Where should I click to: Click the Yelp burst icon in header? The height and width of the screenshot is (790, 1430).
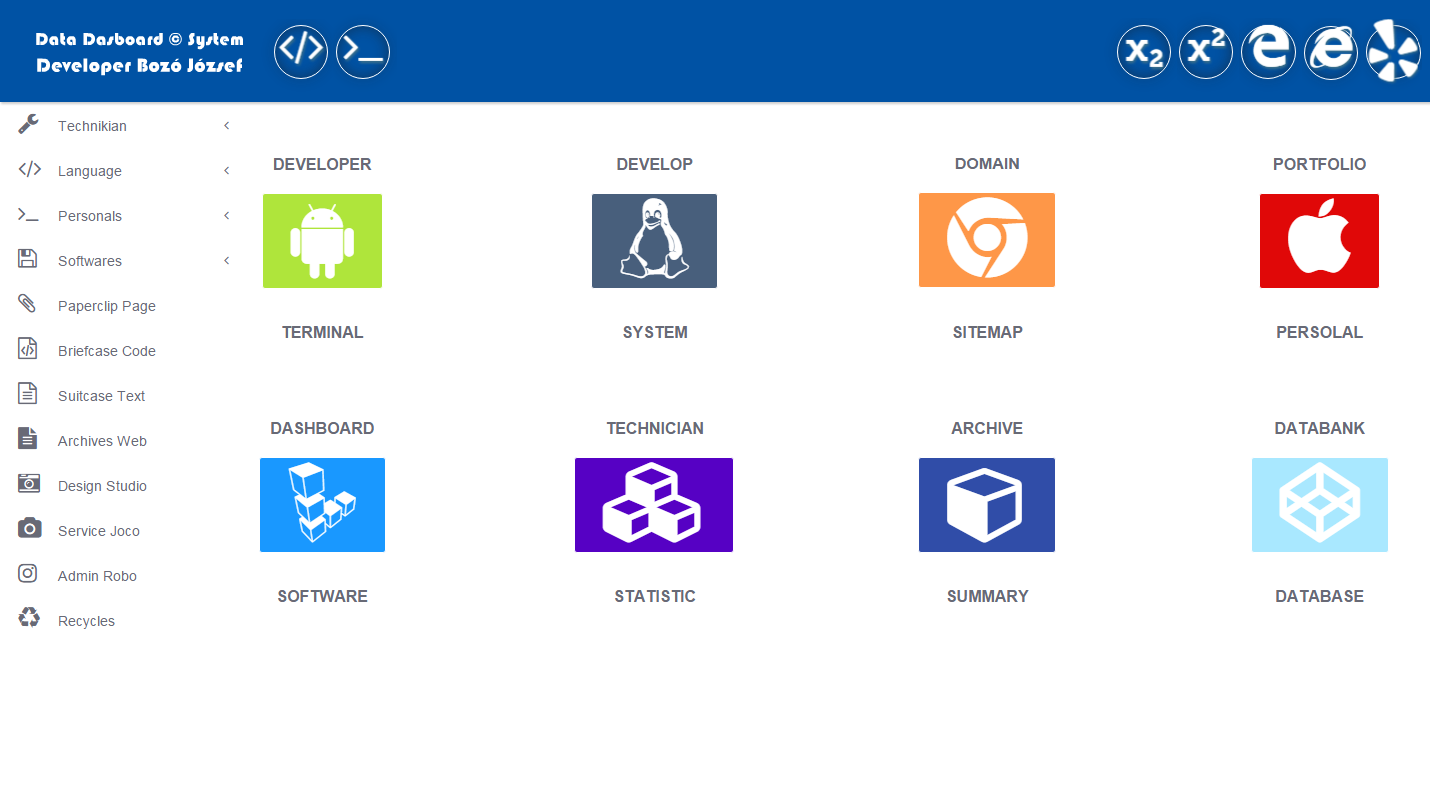tap(1394, 52)
